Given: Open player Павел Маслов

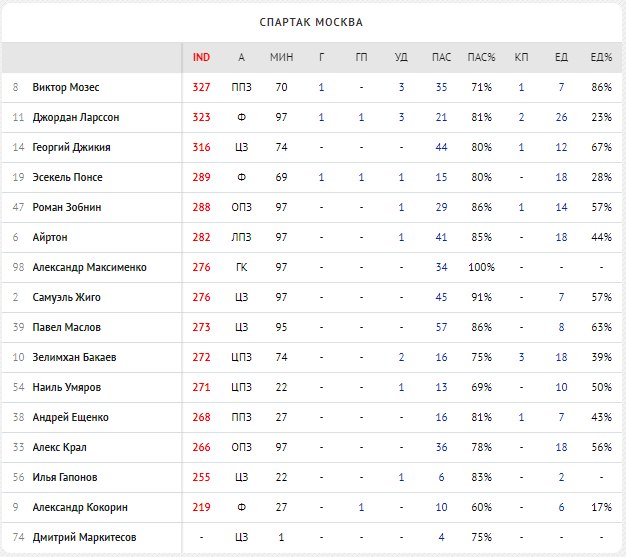Looking at the screenshot, I should 66,327.
